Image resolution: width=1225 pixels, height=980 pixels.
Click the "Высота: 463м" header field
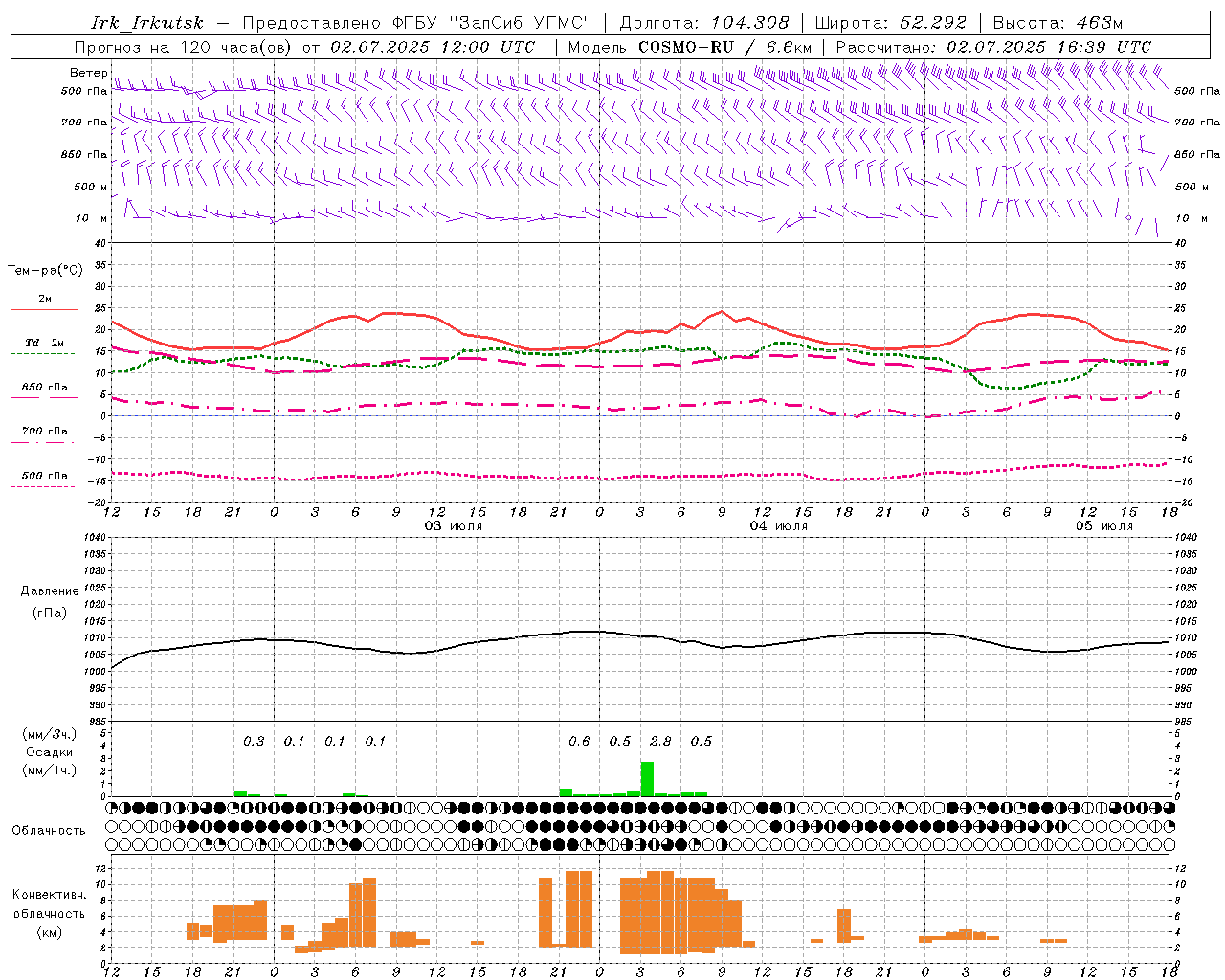(x=1058, y=23)
